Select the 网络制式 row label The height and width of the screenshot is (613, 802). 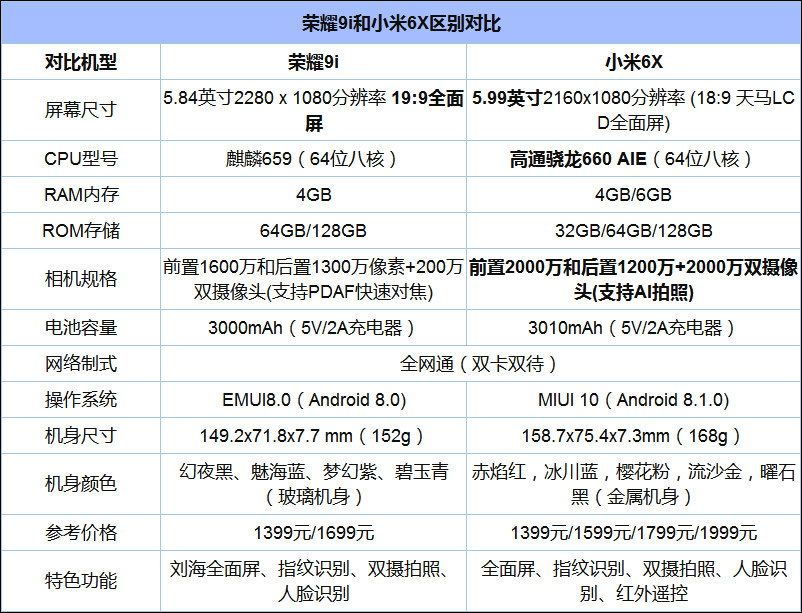point(81,364)
